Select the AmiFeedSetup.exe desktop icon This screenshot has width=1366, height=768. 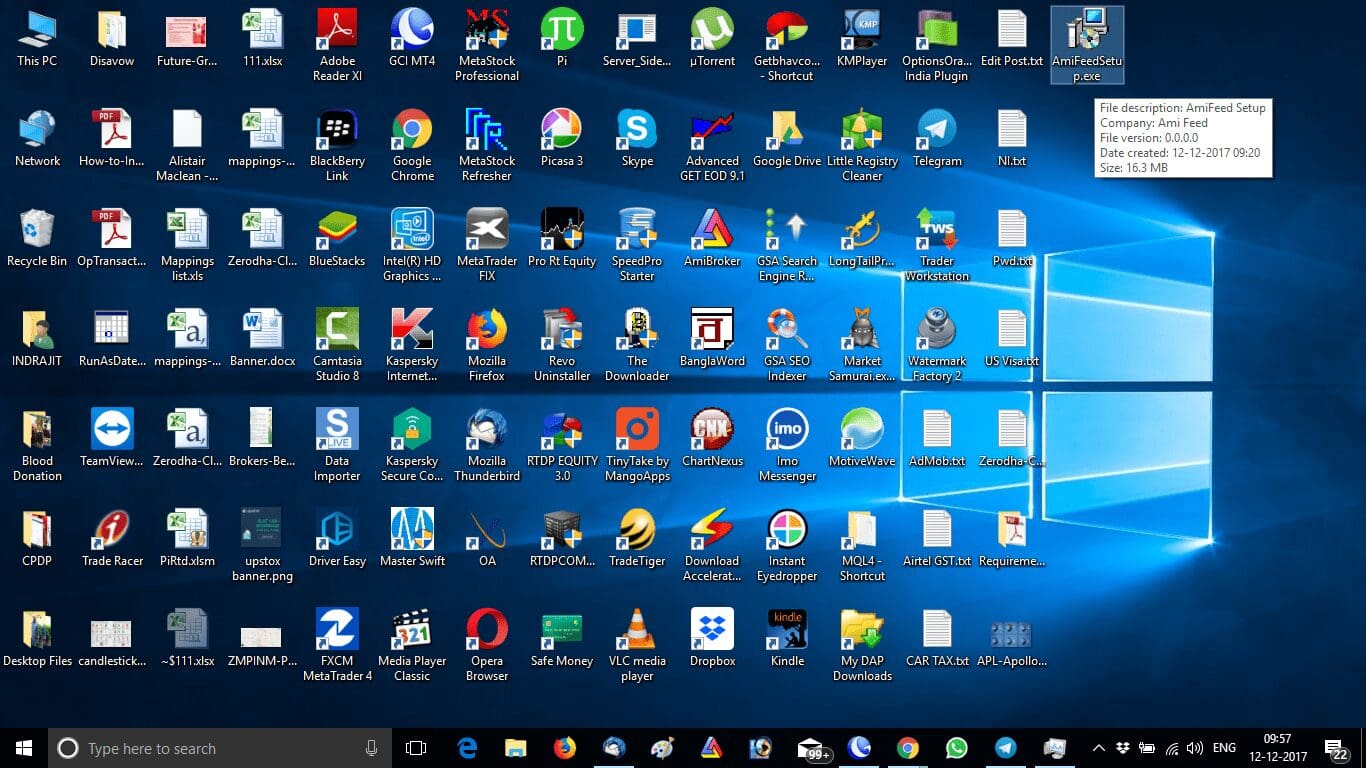[x=1087, y=45]
